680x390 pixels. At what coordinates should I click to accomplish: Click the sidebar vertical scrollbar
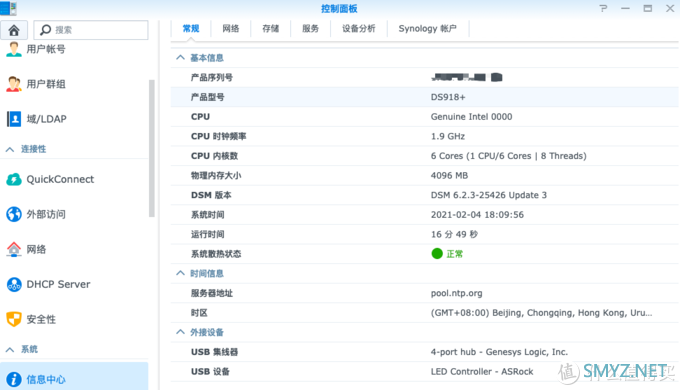[152, 148]
